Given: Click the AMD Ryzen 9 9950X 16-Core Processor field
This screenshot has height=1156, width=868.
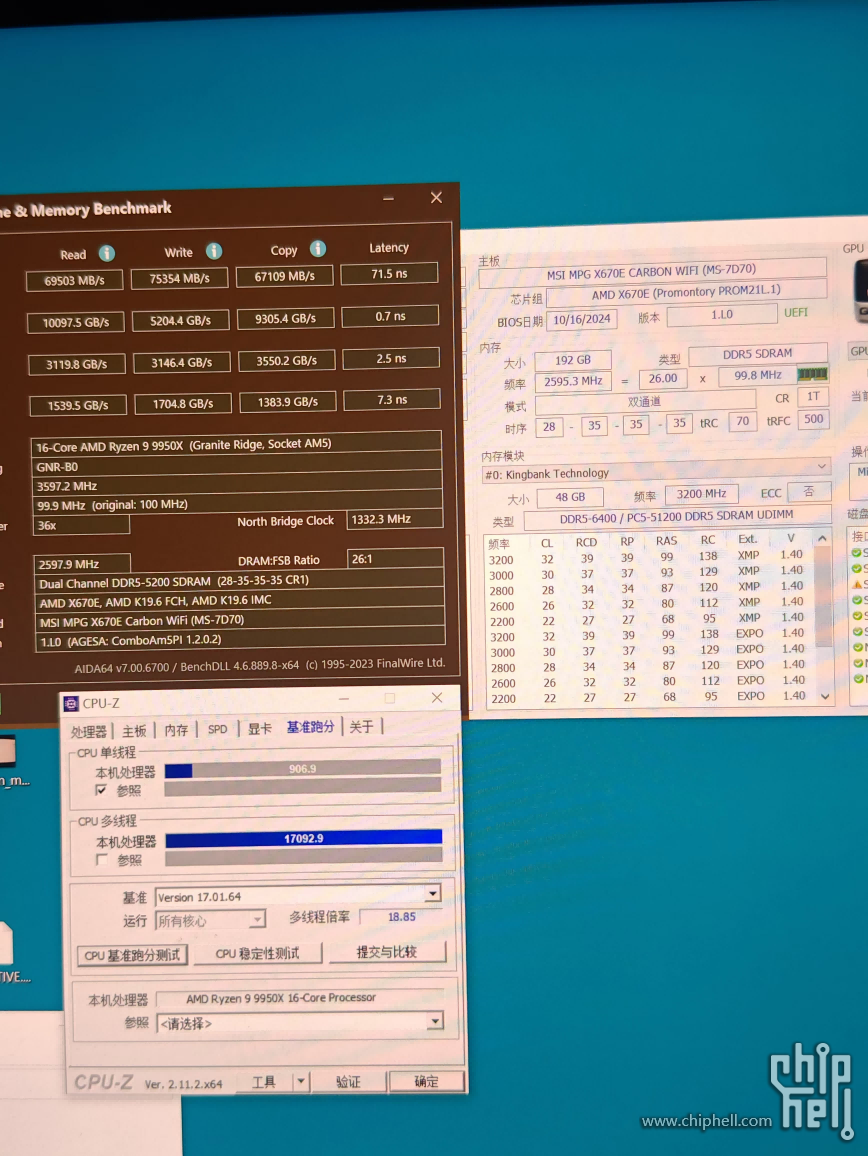Looking at the screenshot, I should 299,997.
